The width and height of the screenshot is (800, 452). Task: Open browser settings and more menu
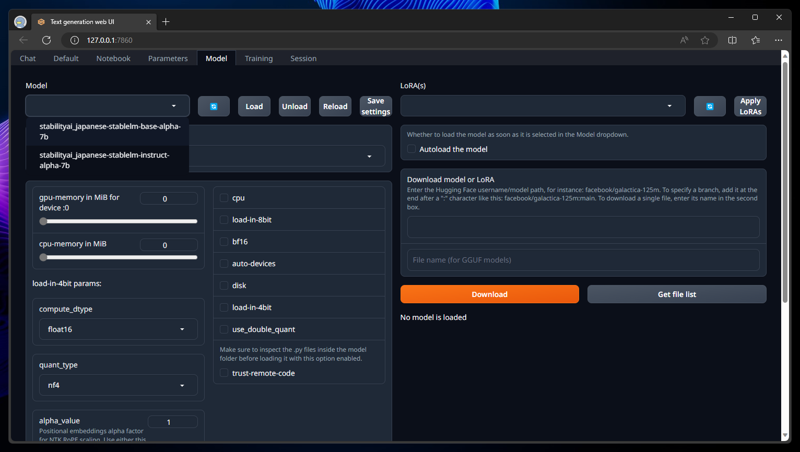point(778,40)
